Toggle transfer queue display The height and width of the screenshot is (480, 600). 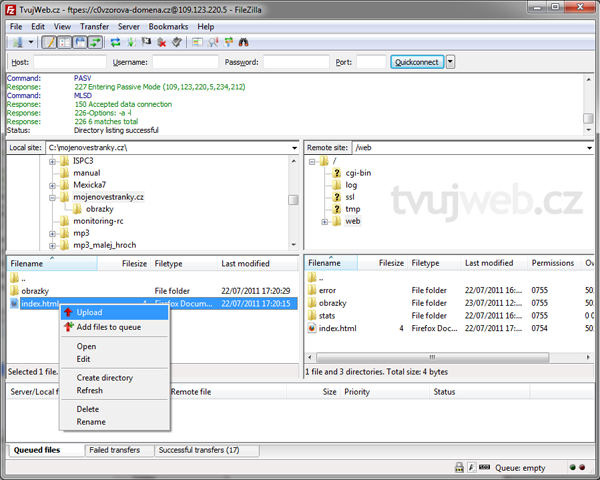pyautogui.click(x=95, y=42)
